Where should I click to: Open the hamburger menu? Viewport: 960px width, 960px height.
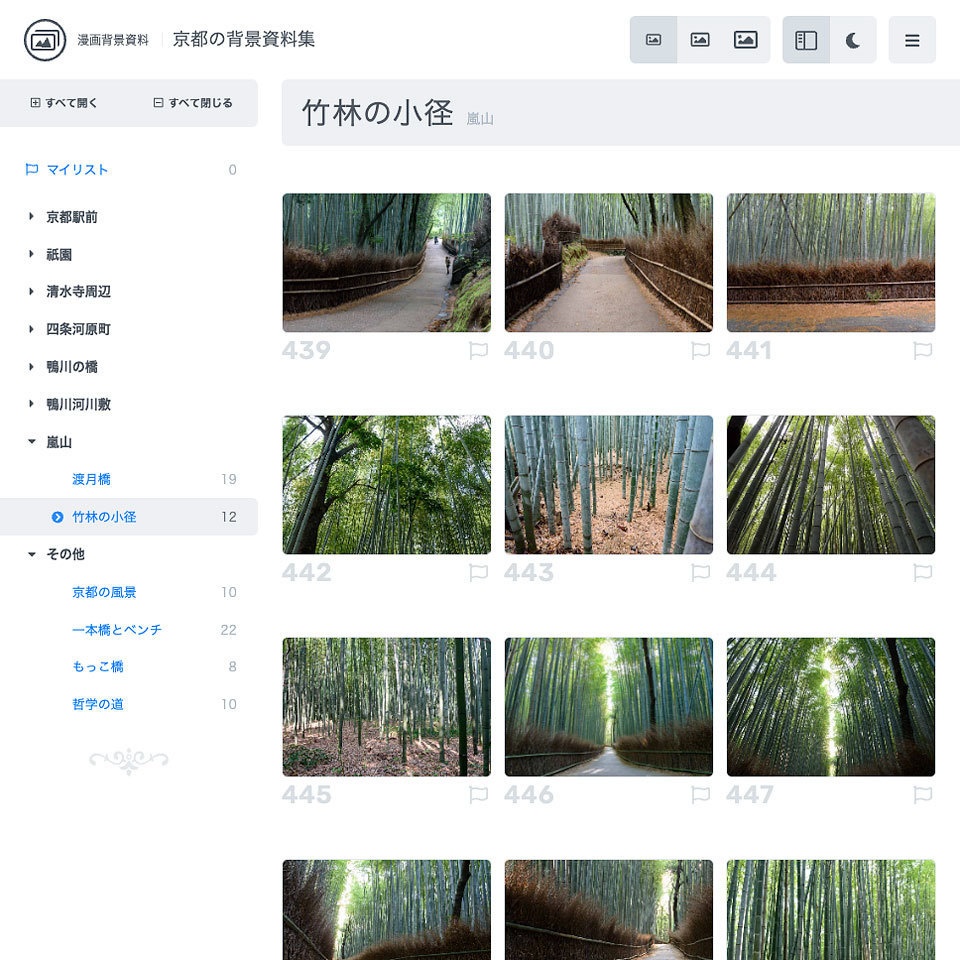click(912, 40)
